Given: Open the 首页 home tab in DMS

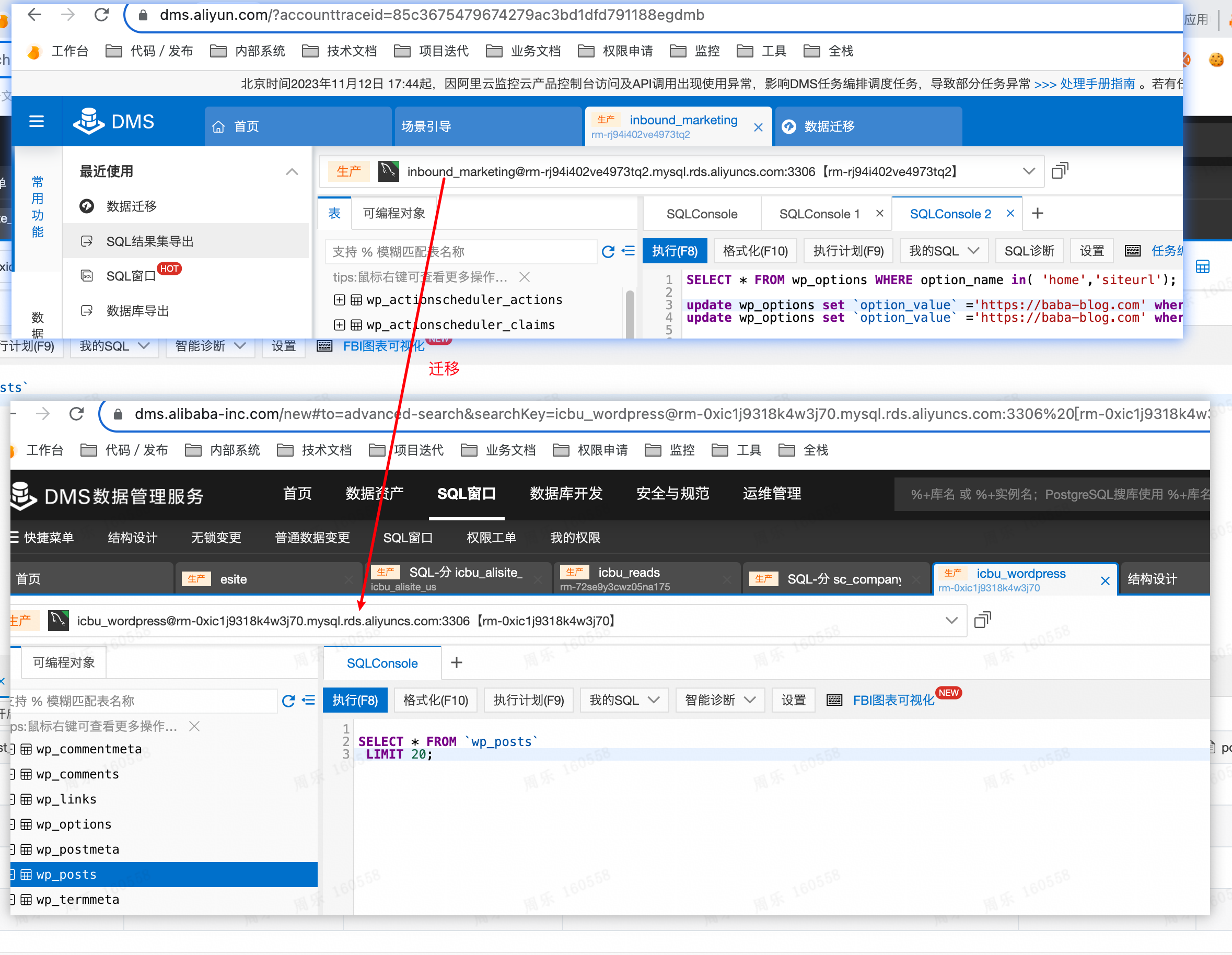Looking at the screenshot, I should point(297,126).
